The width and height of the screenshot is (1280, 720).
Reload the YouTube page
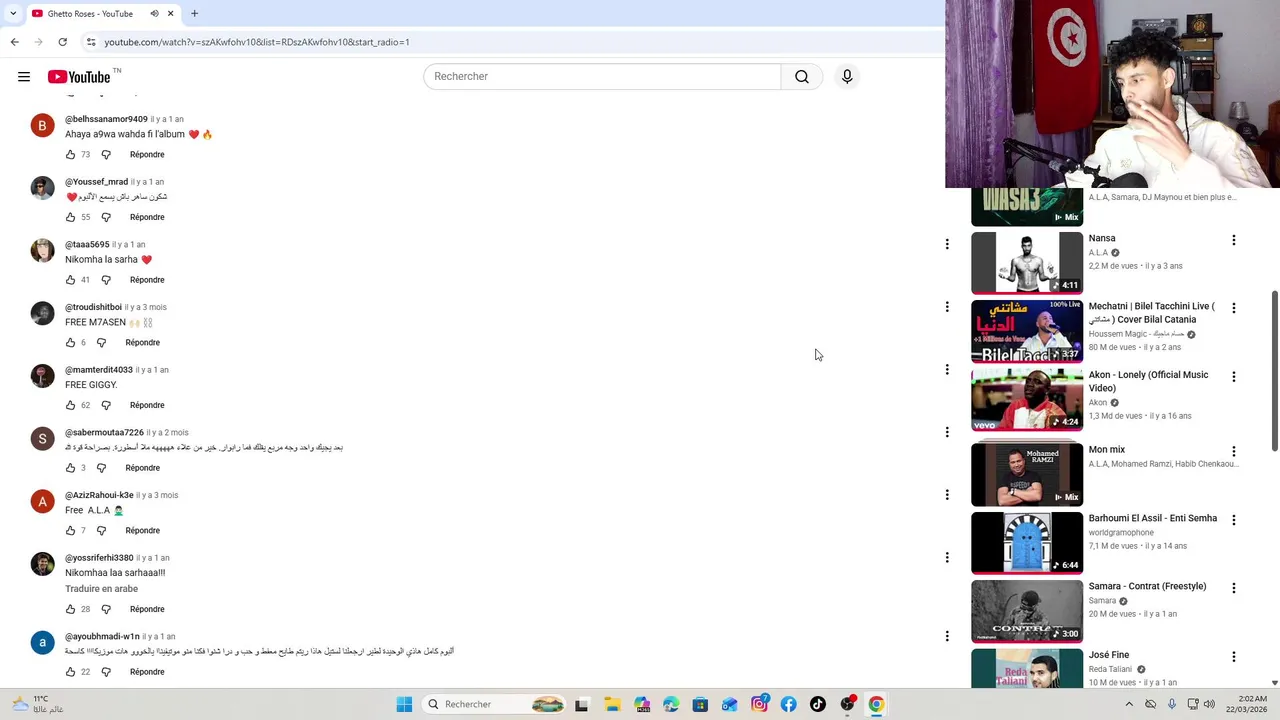62,42
